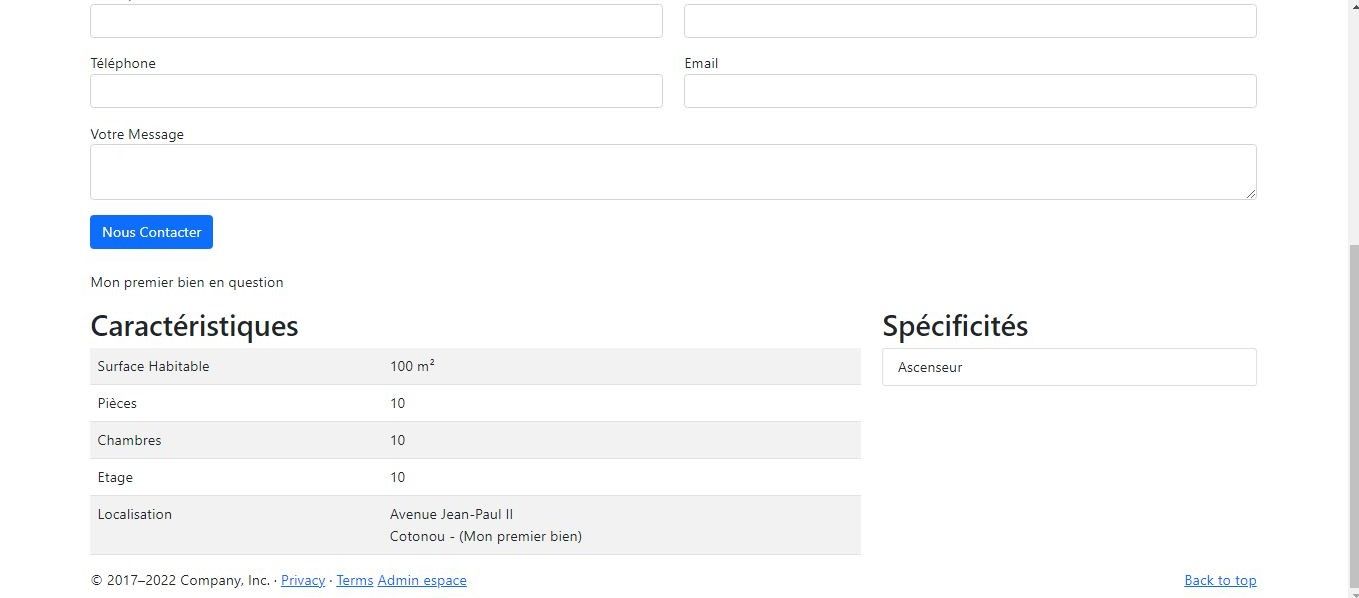Focus the Email input field
This screenshot has height=598, width=1359.
tap(970, 91)
